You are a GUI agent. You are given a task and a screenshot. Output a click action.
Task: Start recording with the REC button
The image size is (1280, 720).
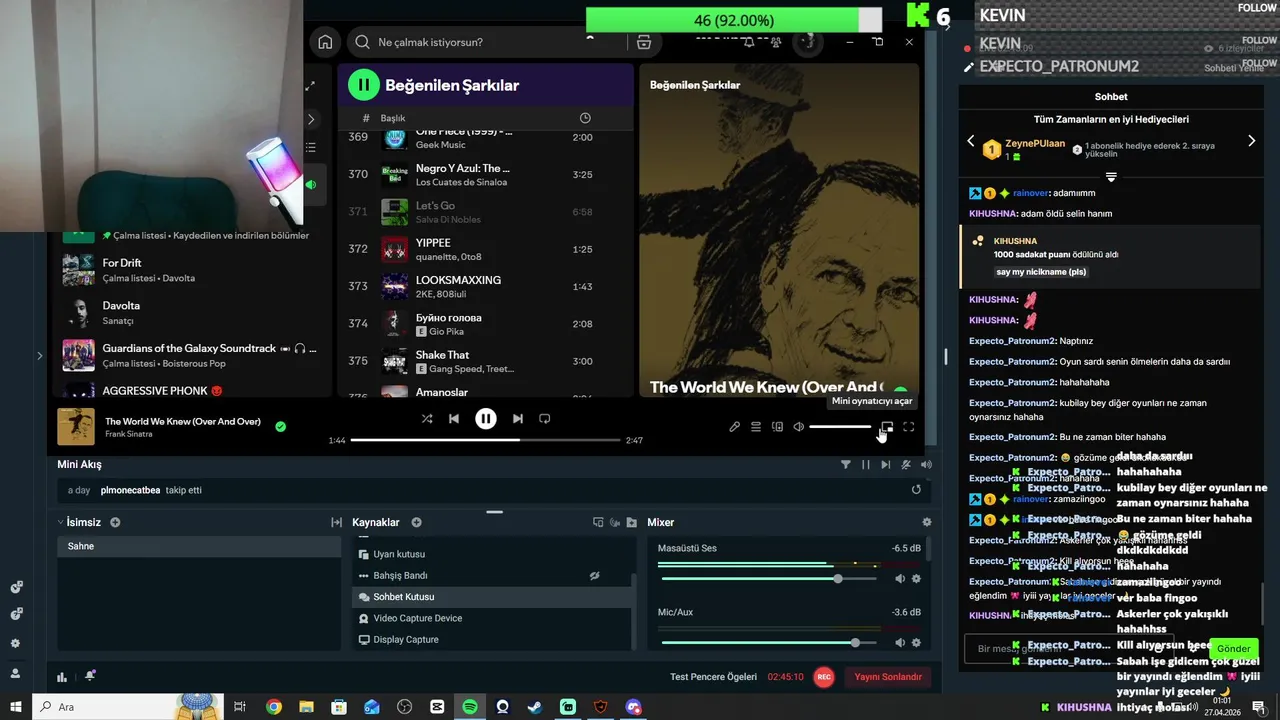824,677
